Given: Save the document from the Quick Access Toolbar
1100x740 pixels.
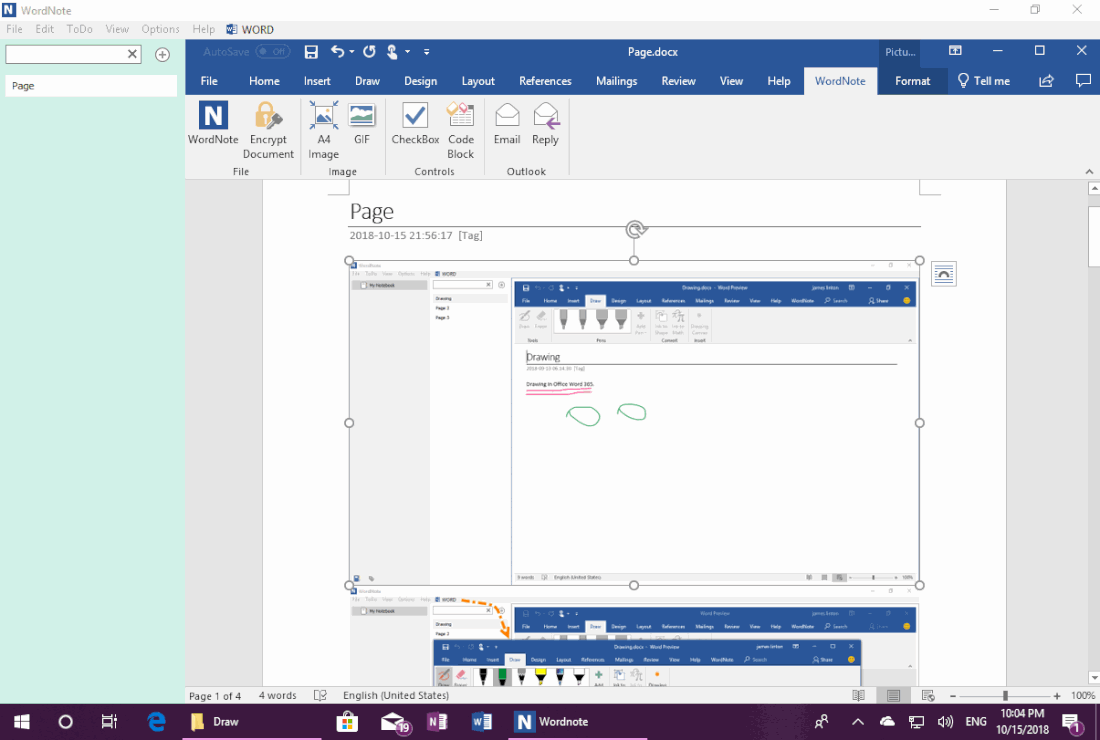Looking at the screenshot, I should [x=311, y=52].
